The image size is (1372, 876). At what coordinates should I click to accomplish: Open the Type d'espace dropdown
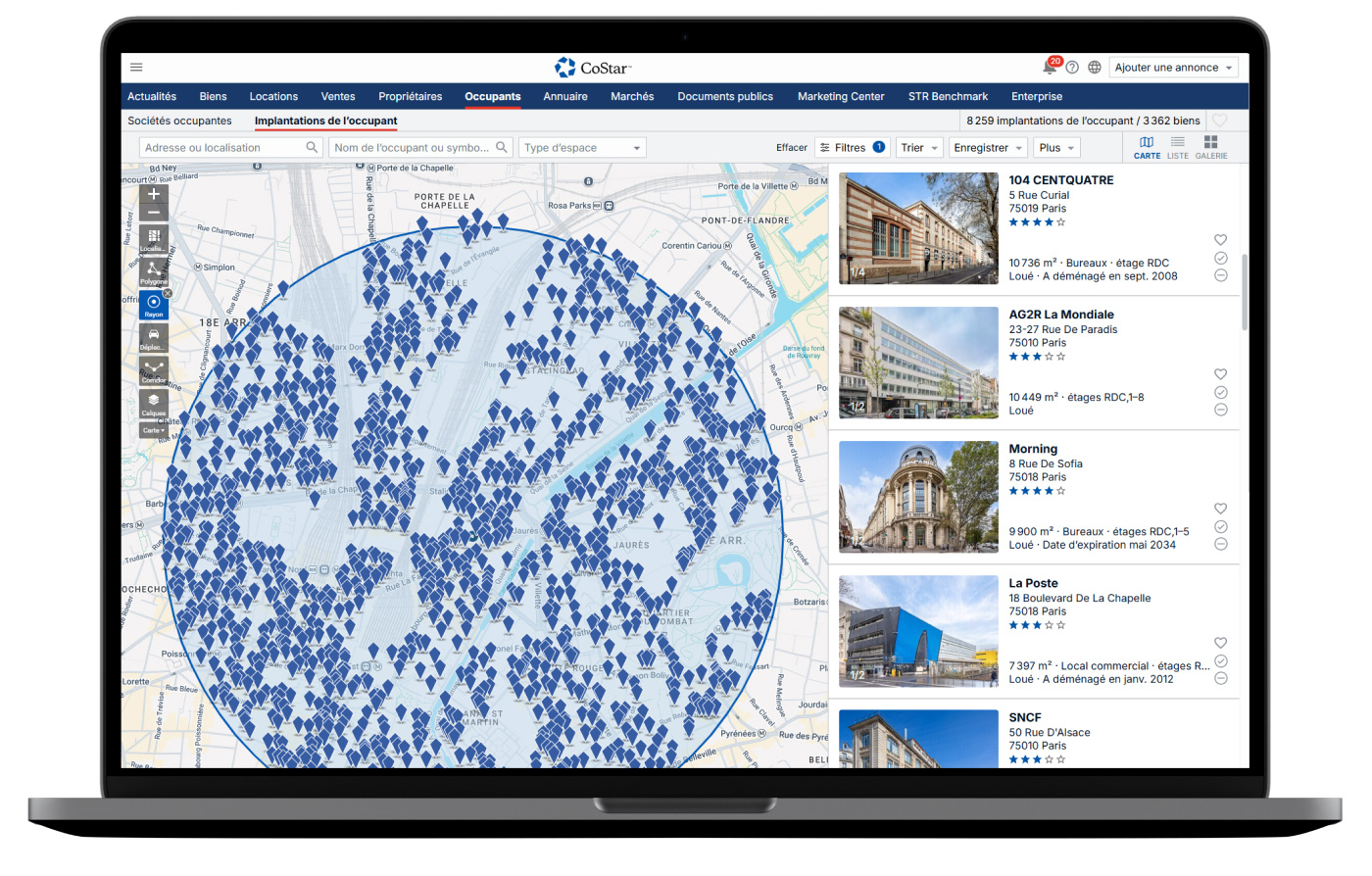(x=582, y=148)
